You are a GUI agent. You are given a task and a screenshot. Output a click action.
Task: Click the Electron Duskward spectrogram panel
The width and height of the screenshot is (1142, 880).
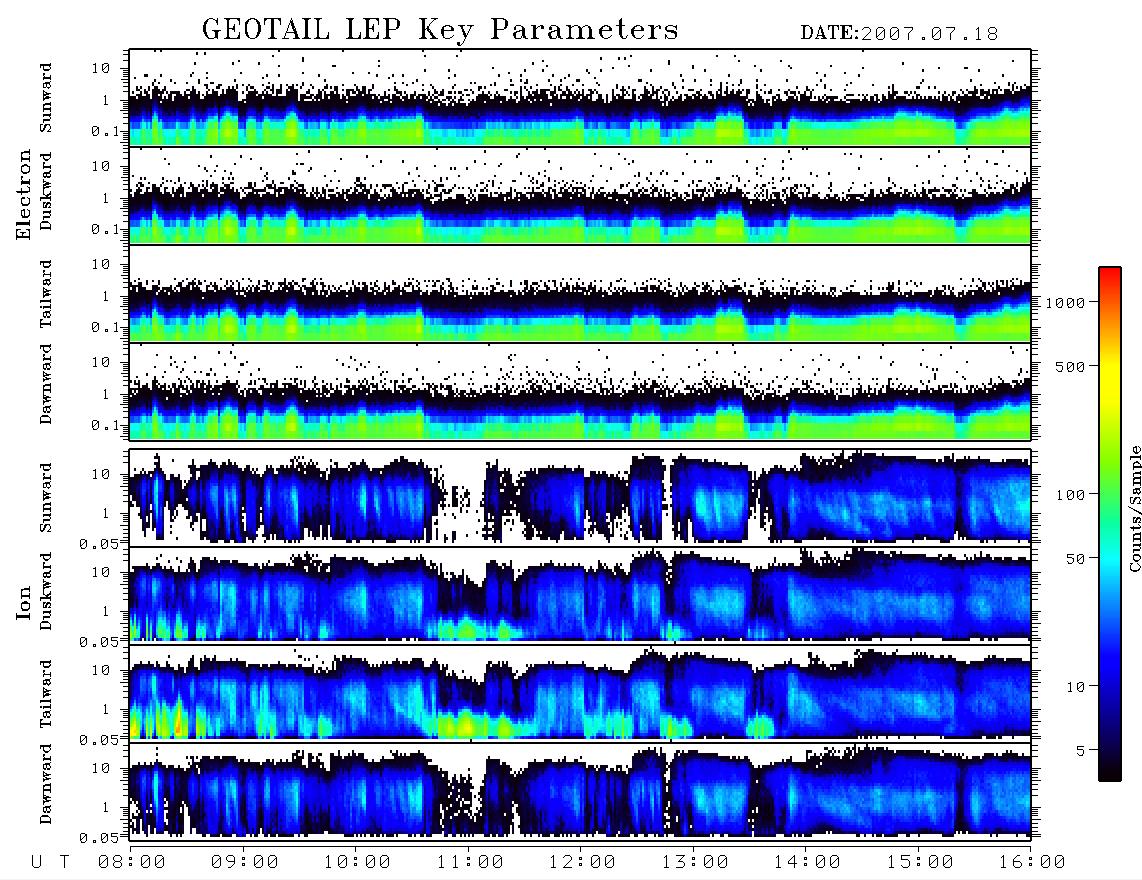click(x=580, y=195)
